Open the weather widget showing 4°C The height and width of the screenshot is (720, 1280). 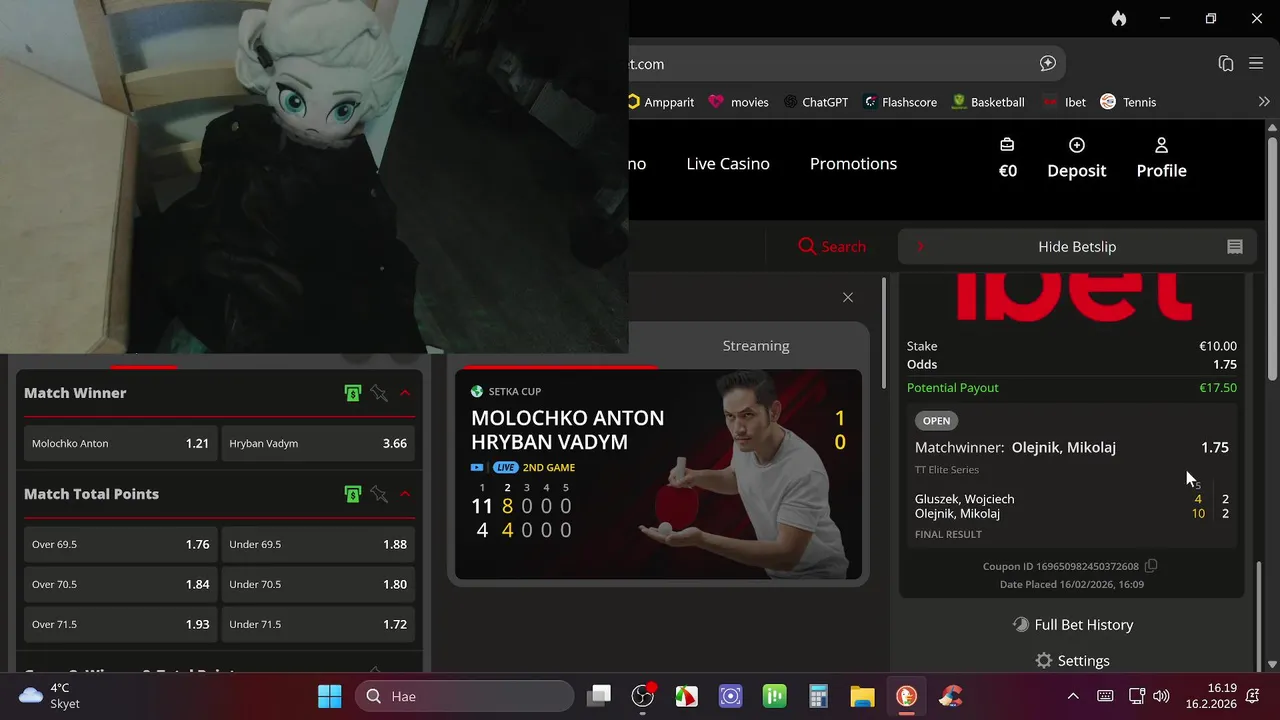click(x=50, y=696)
